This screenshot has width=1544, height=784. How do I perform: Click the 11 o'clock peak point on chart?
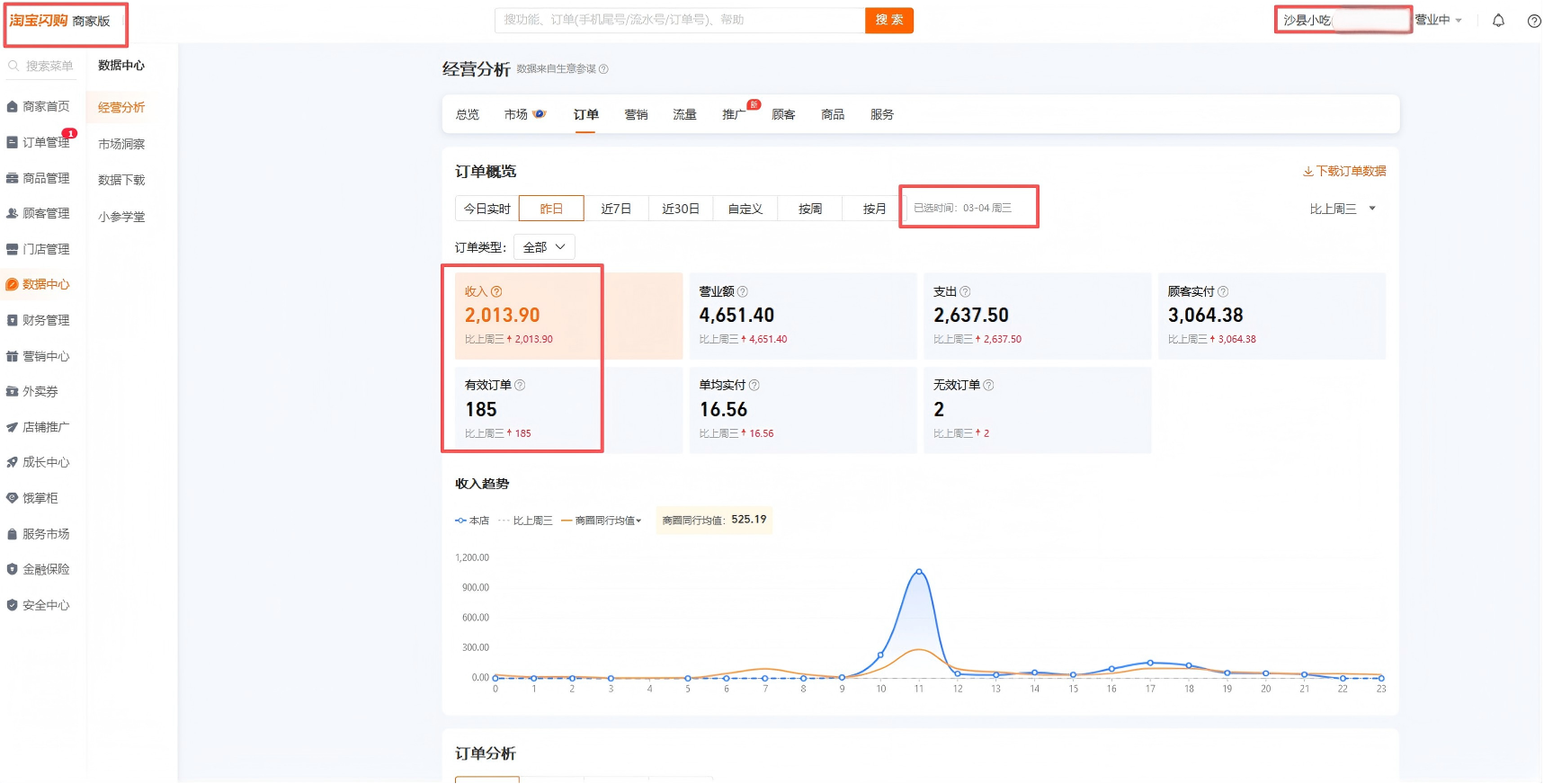919,572
